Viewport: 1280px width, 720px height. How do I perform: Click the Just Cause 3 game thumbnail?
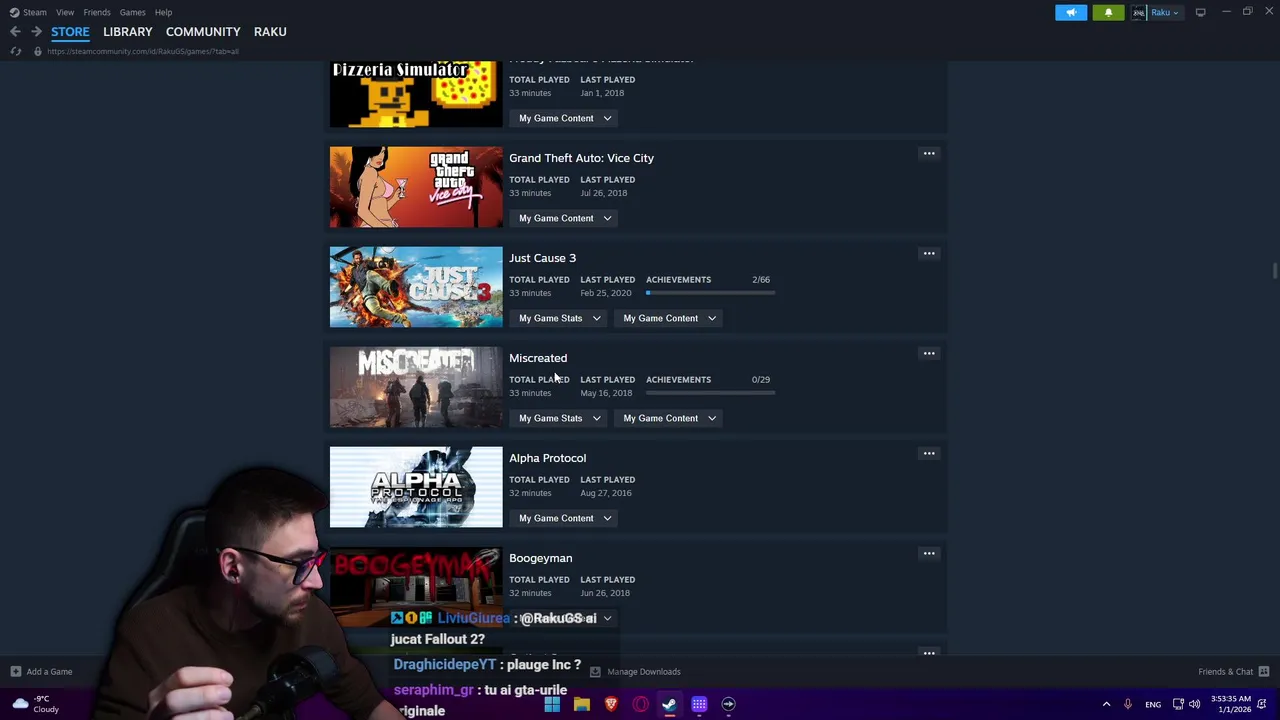[x=416, y=287]
